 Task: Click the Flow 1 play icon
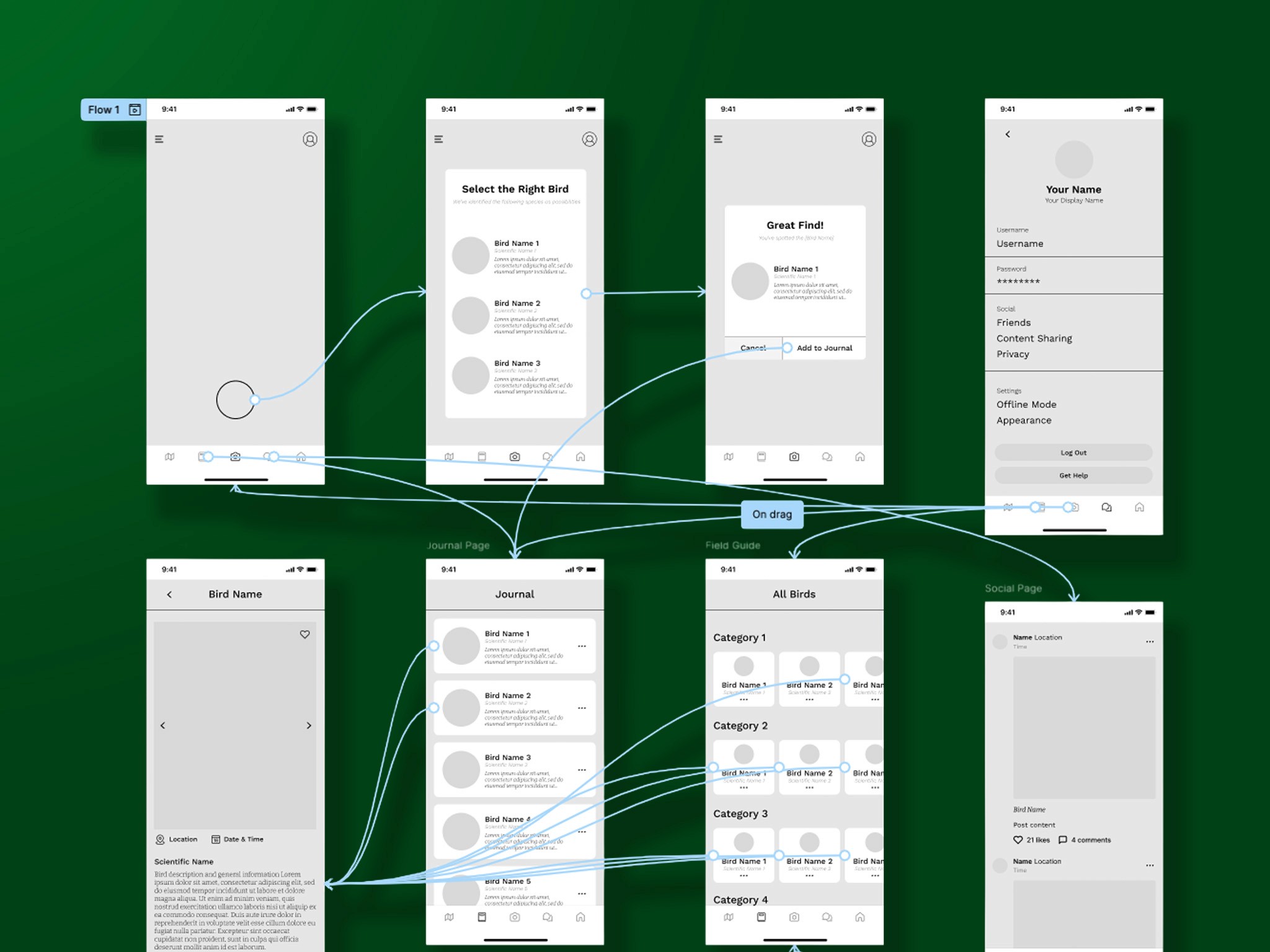click(x=135, y=110)
